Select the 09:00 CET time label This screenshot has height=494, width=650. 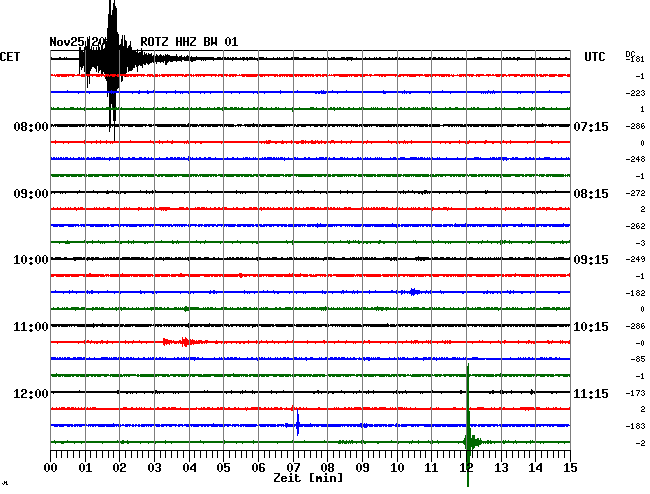tap(31, 194)
